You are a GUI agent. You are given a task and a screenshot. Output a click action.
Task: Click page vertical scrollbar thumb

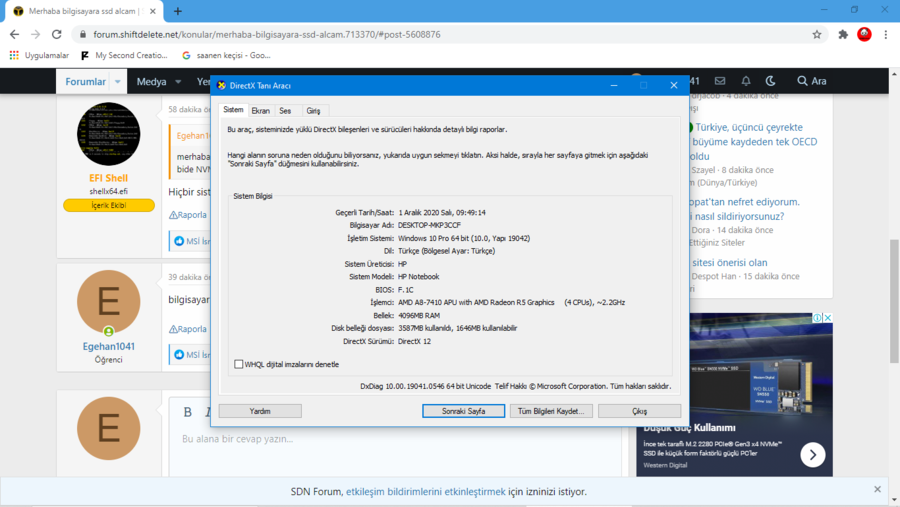coord(894,301)
